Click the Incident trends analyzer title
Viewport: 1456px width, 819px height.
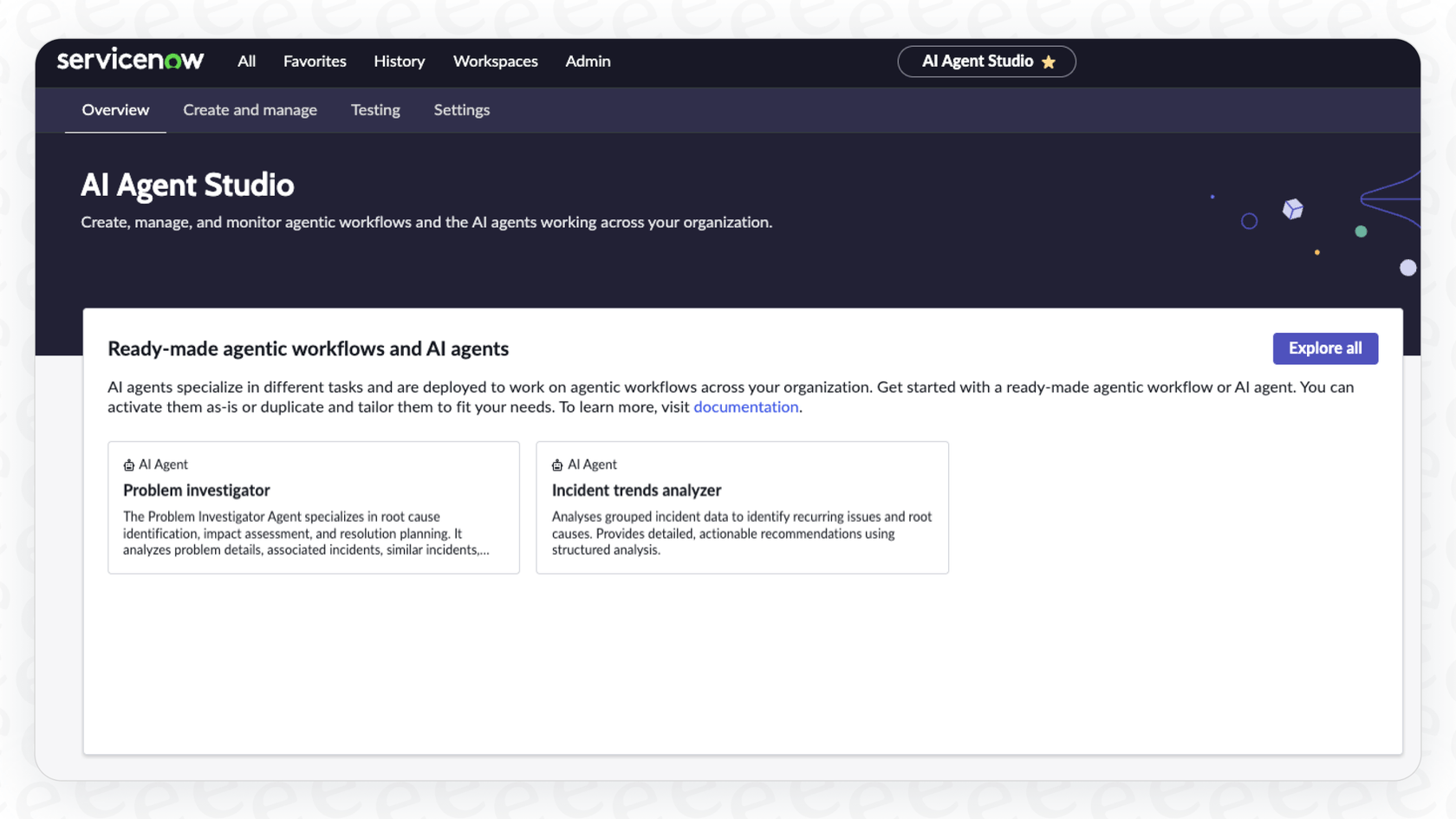[636, 490]
